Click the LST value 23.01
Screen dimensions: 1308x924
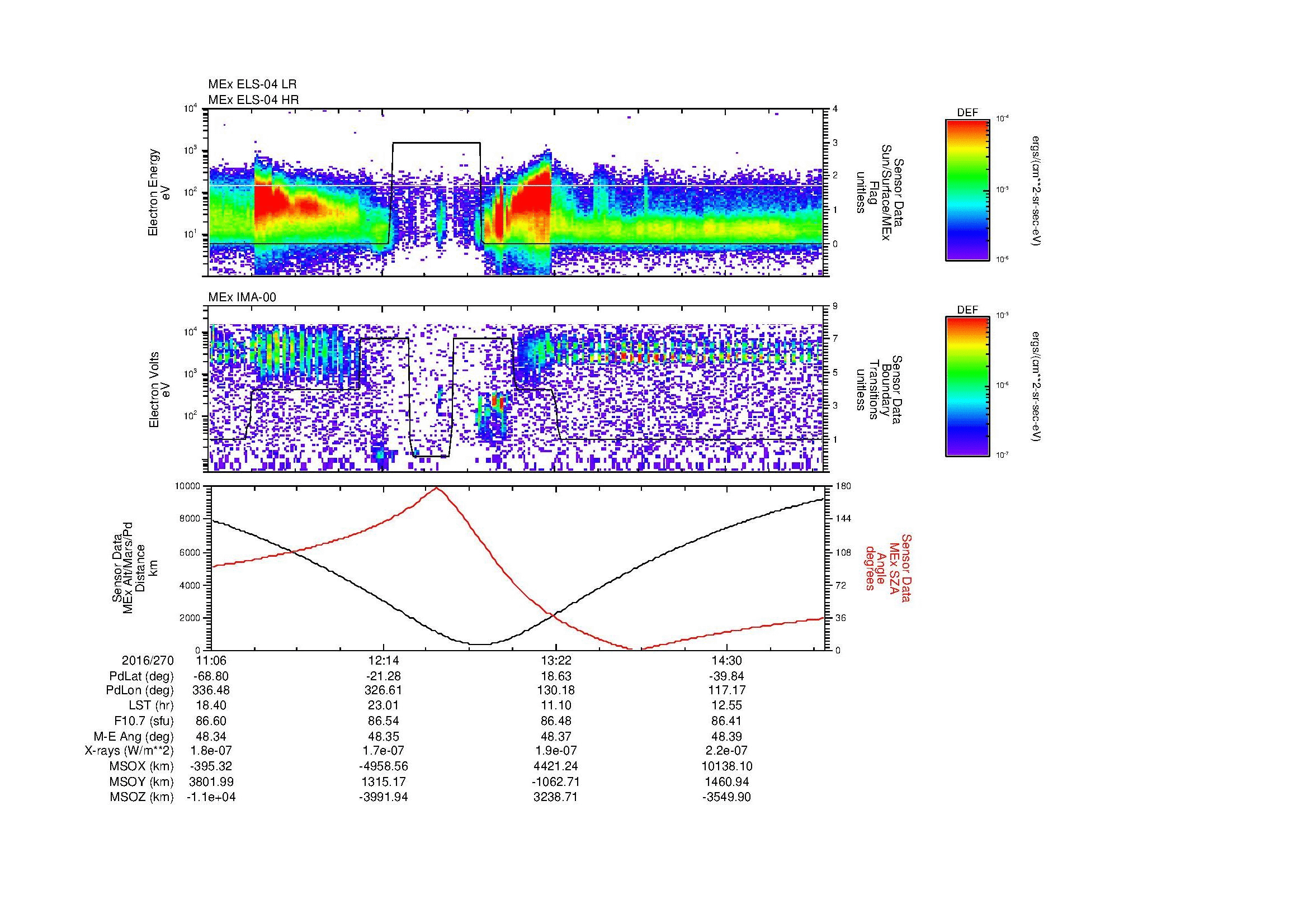(384, 705)
